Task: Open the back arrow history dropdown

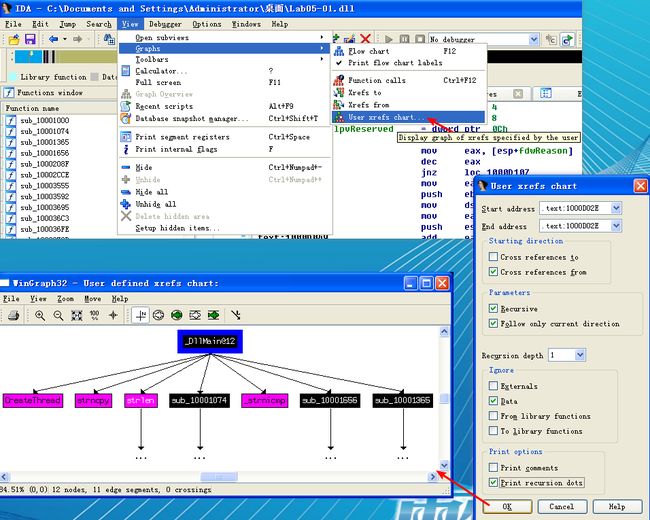Action: [65, 39]
